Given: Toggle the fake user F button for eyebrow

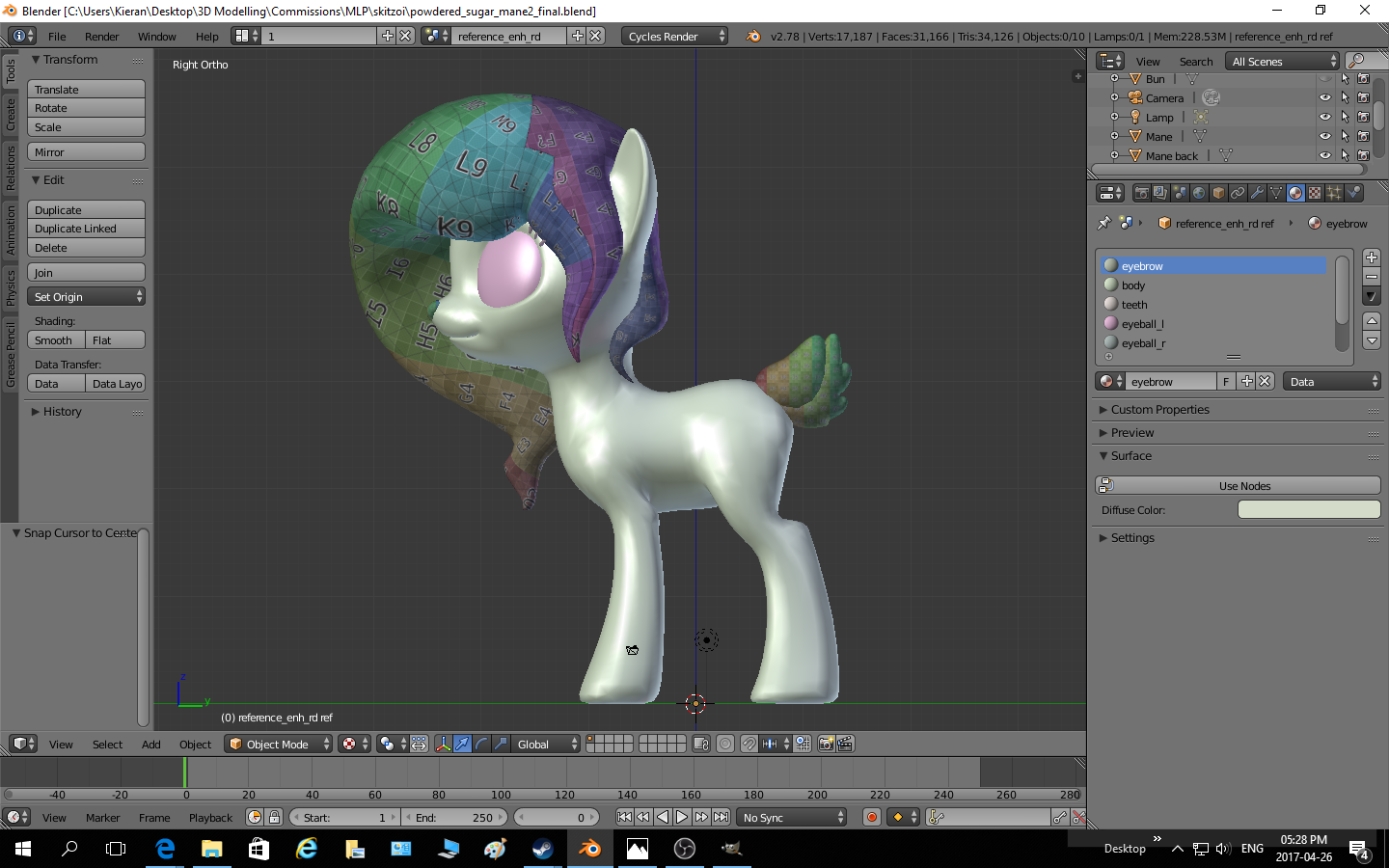Looking at the screenshot, I should tap(1226, 381).
